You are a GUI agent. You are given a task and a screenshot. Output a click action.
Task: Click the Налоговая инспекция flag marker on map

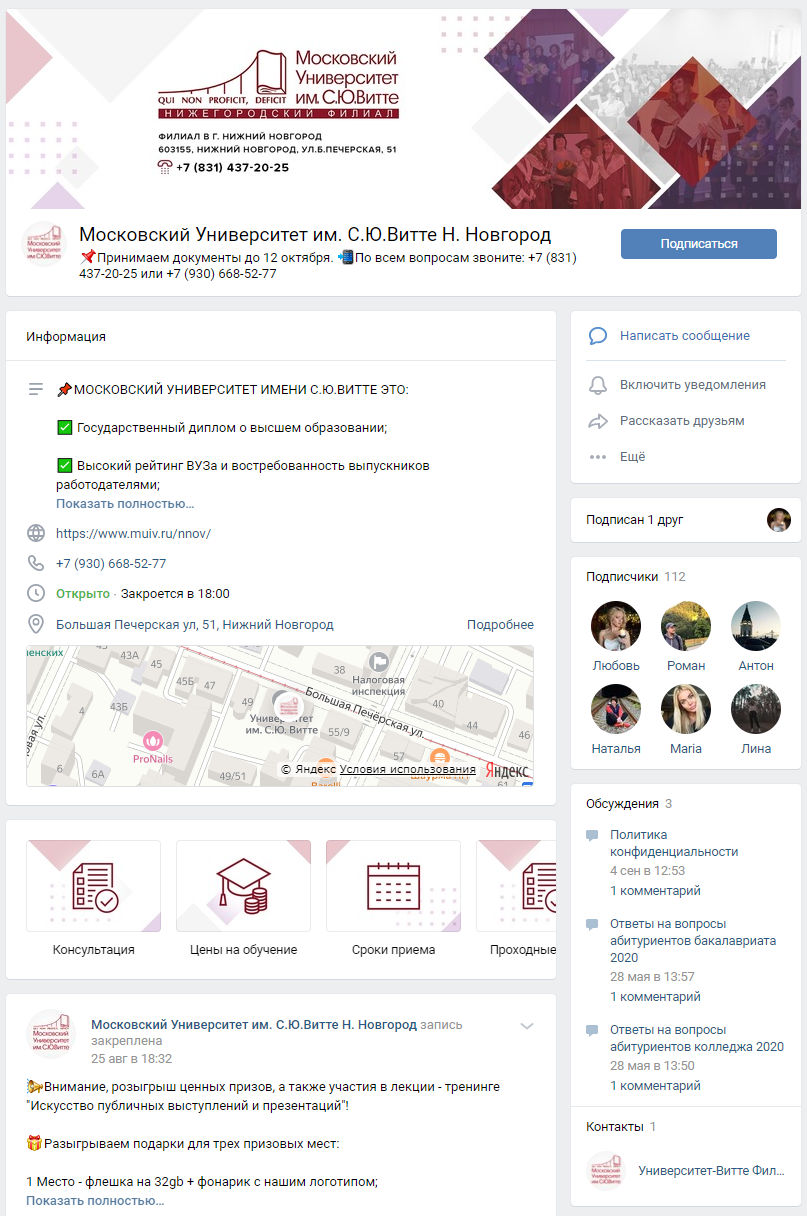pos(379,662)
